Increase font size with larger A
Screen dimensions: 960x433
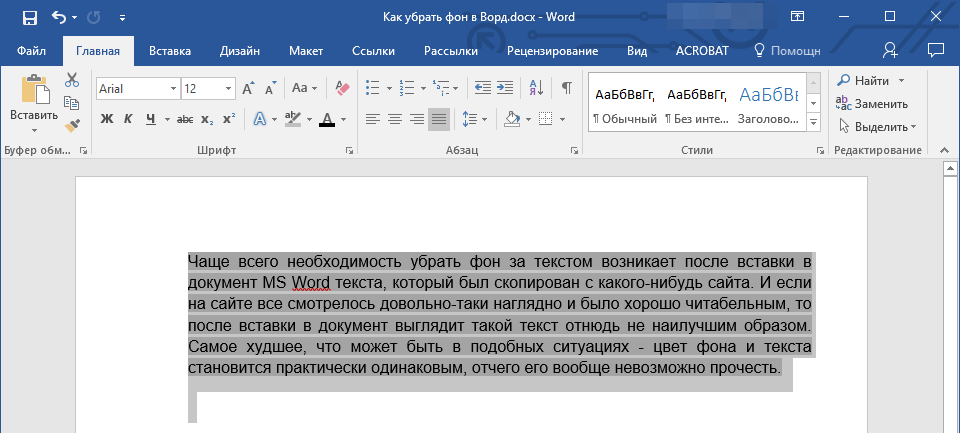coord(247,89)
